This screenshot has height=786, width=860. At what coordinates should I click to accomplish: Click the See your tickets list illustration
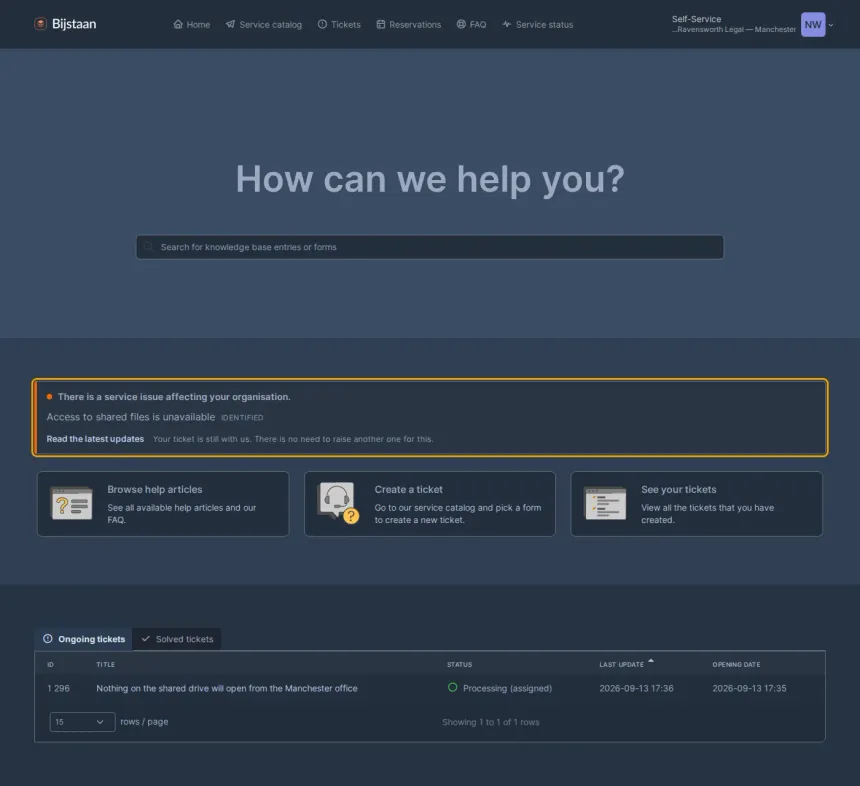(606, 504)
